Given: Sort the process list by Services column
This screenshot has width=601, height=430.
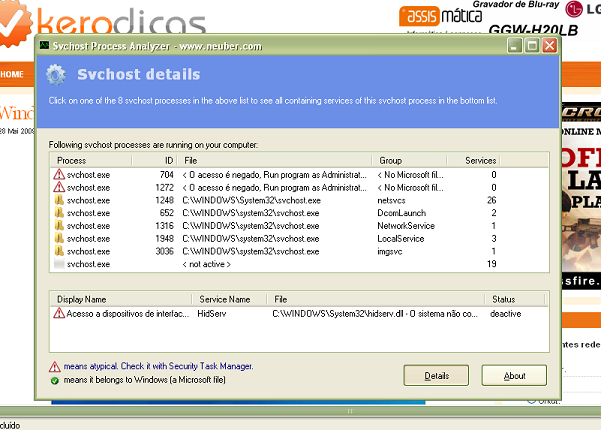Looking at the screenshot, I should (474, 160).
